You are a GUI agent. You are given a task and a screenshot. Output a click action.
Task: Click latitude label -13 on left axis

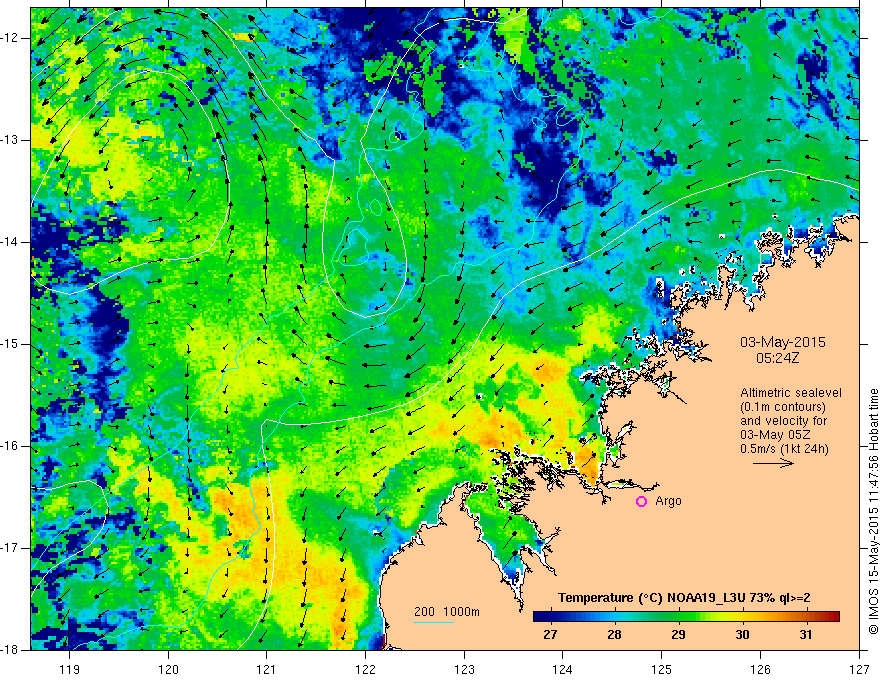tap(10, 140)
